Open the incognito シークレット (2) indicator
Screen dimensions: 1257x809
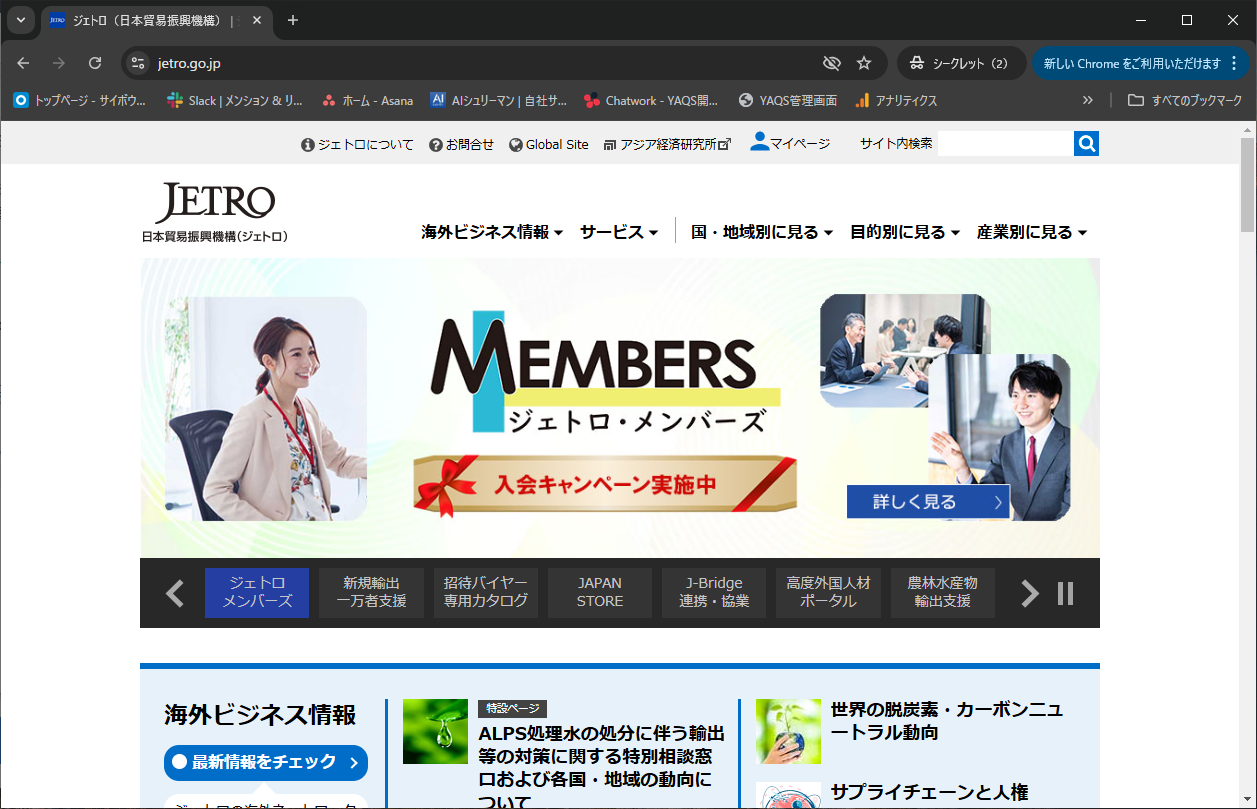point(960,63)
